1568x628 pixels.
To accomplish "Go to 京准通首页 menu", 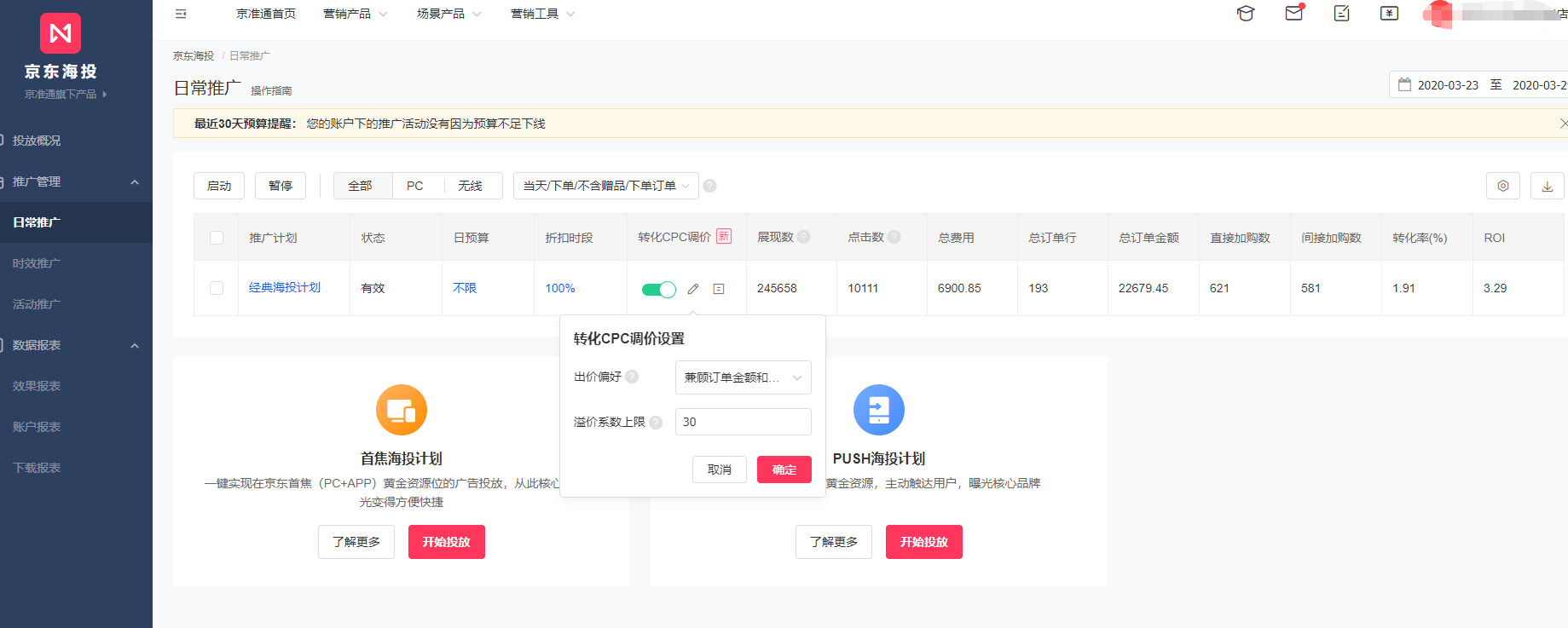I will [x=266, y=14].
